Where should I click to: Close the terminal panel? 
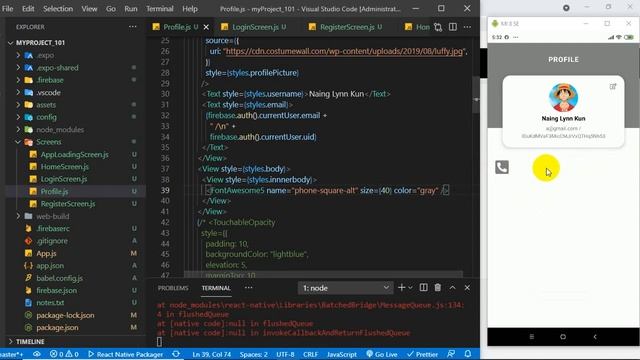coord(467,288)
